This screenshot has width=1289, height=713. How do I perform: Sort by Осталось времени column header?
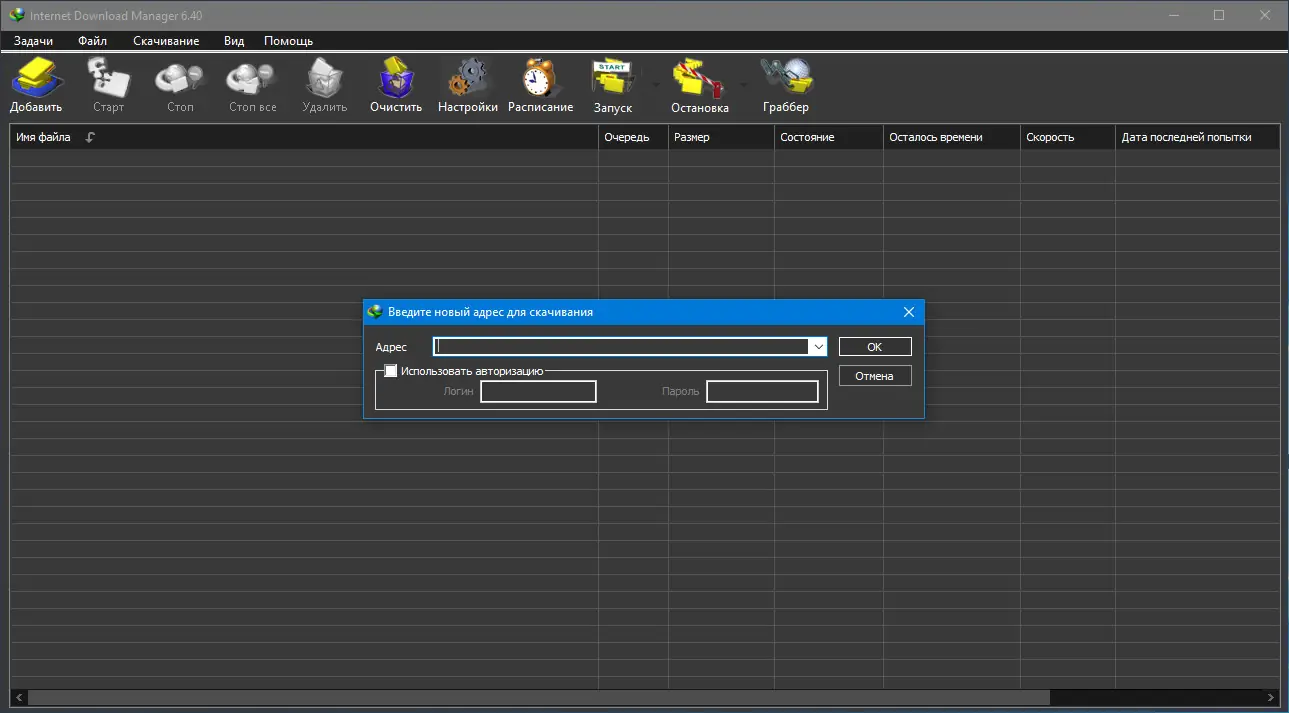951,137
